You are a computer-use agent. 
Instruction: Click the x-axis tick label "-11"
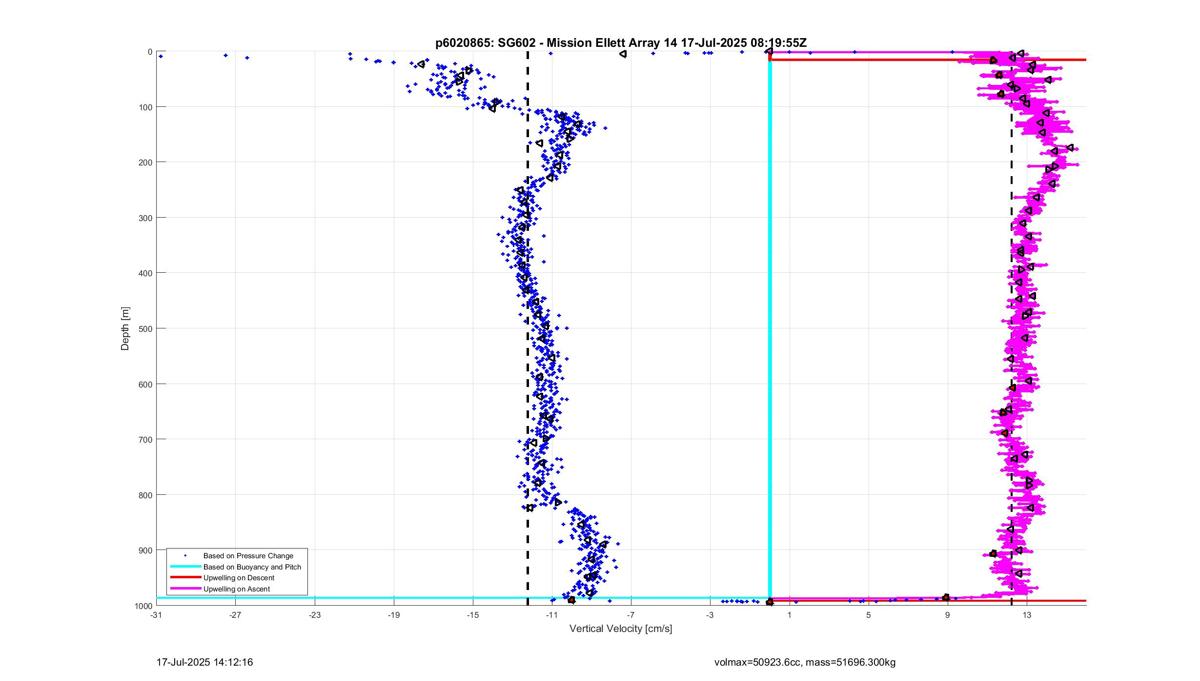point(552,615)
